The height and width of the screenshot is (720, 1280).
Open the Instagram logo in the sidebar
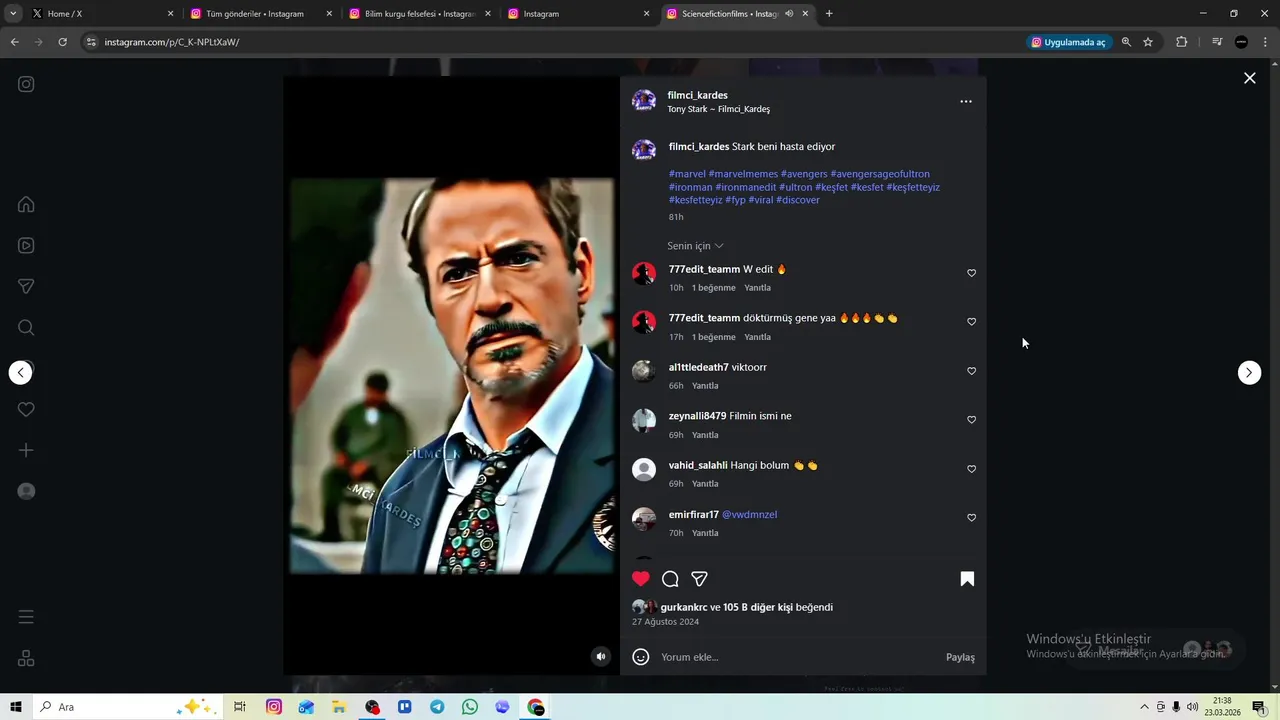[x=26, y=84]
